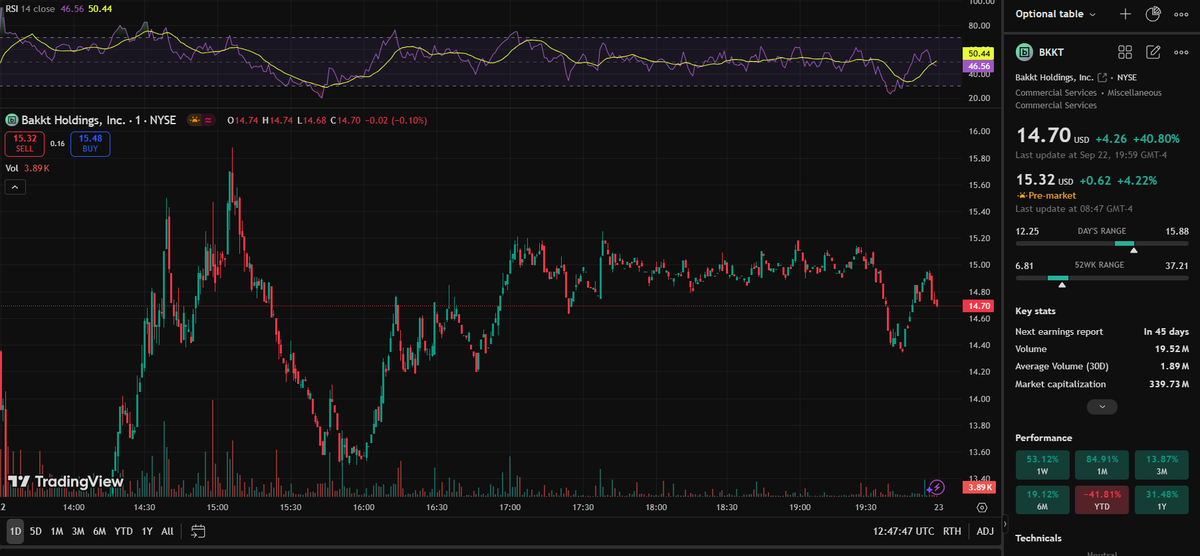Open chart settings gear near the time axis

(x=982, y=508)
